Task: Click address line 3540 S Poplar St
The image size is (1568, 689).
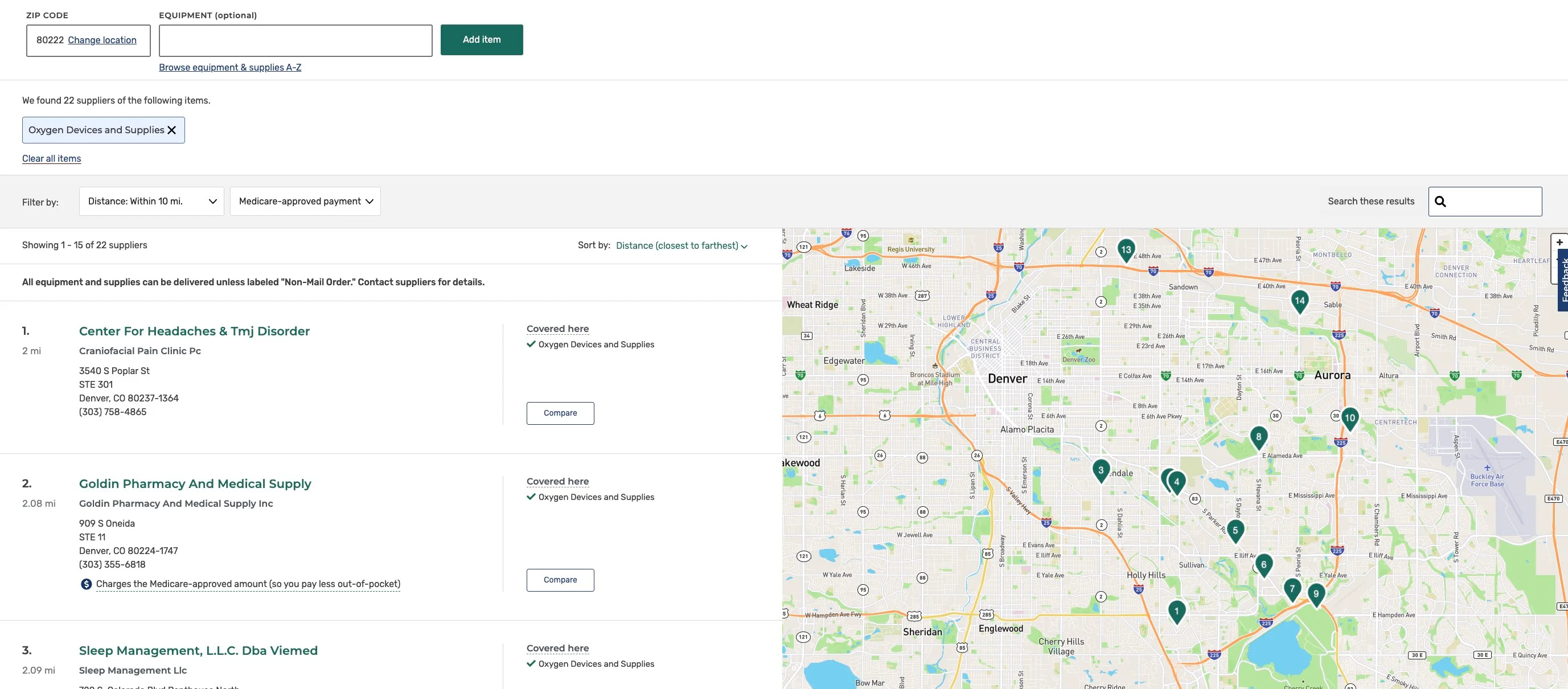Action: pos(114,371)
